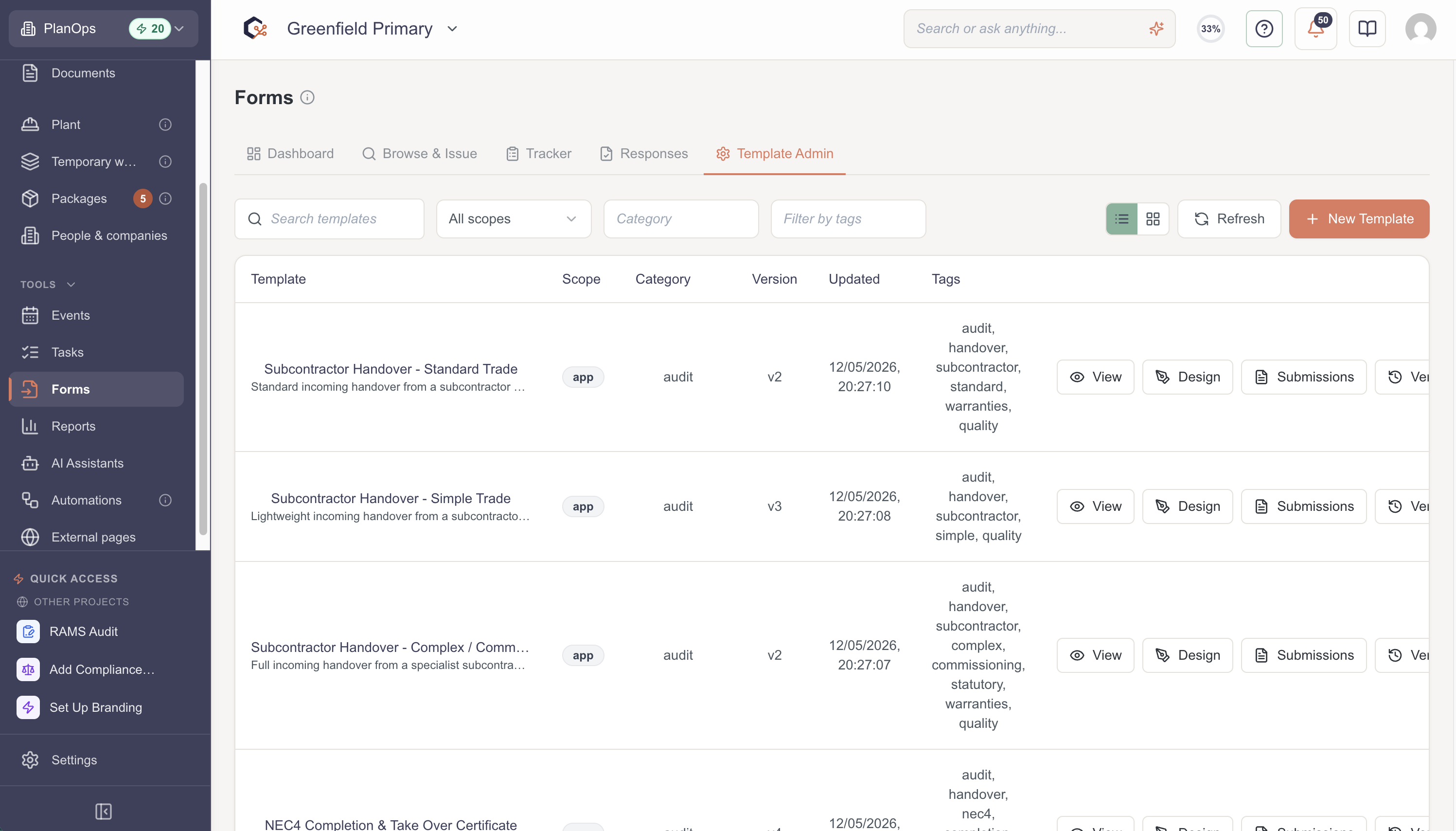Click the Automations info icon
The image size is (1456, 831).
165,501
